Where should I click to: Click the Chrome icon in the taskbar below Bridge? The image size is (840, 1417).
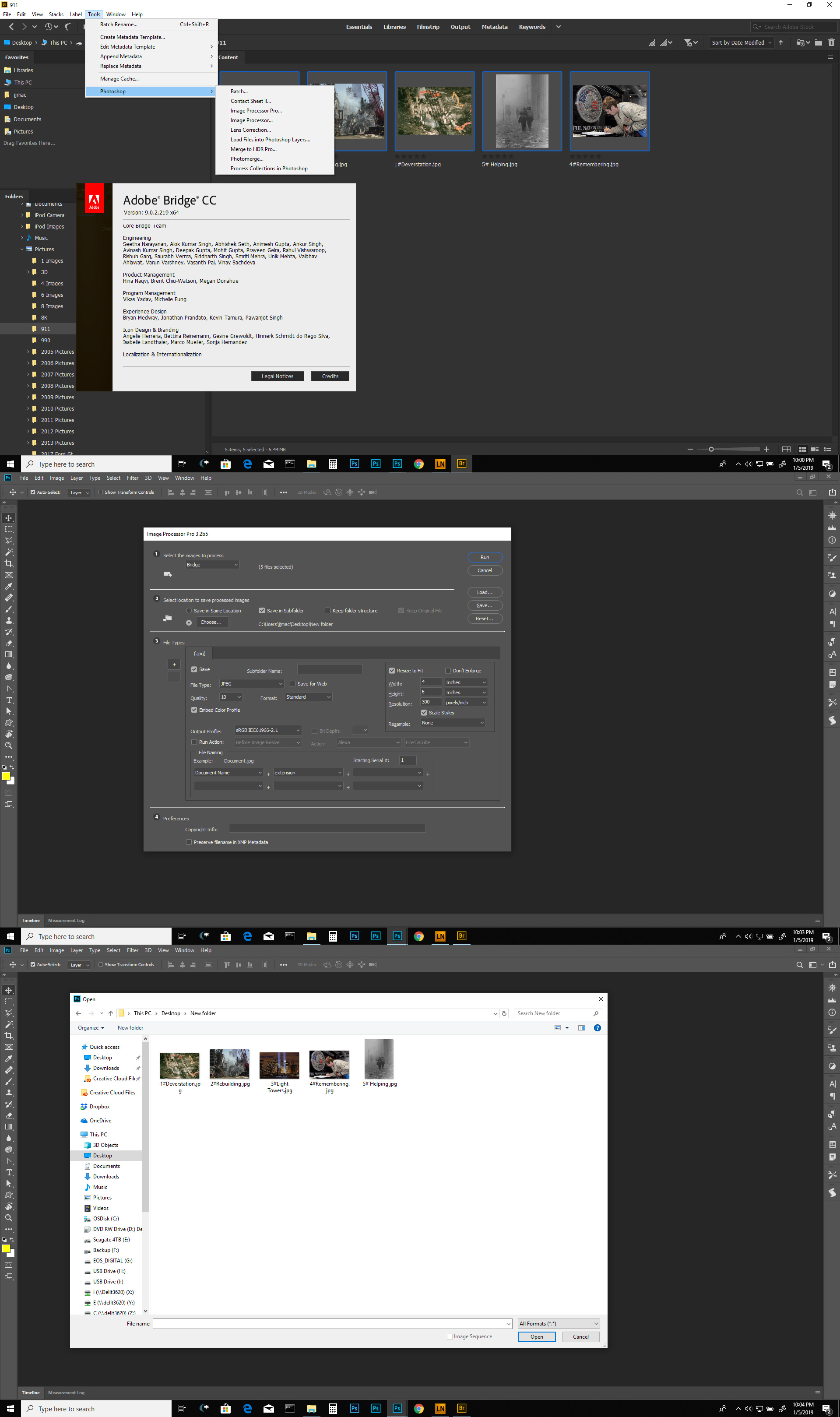click(x=419, y=464)
